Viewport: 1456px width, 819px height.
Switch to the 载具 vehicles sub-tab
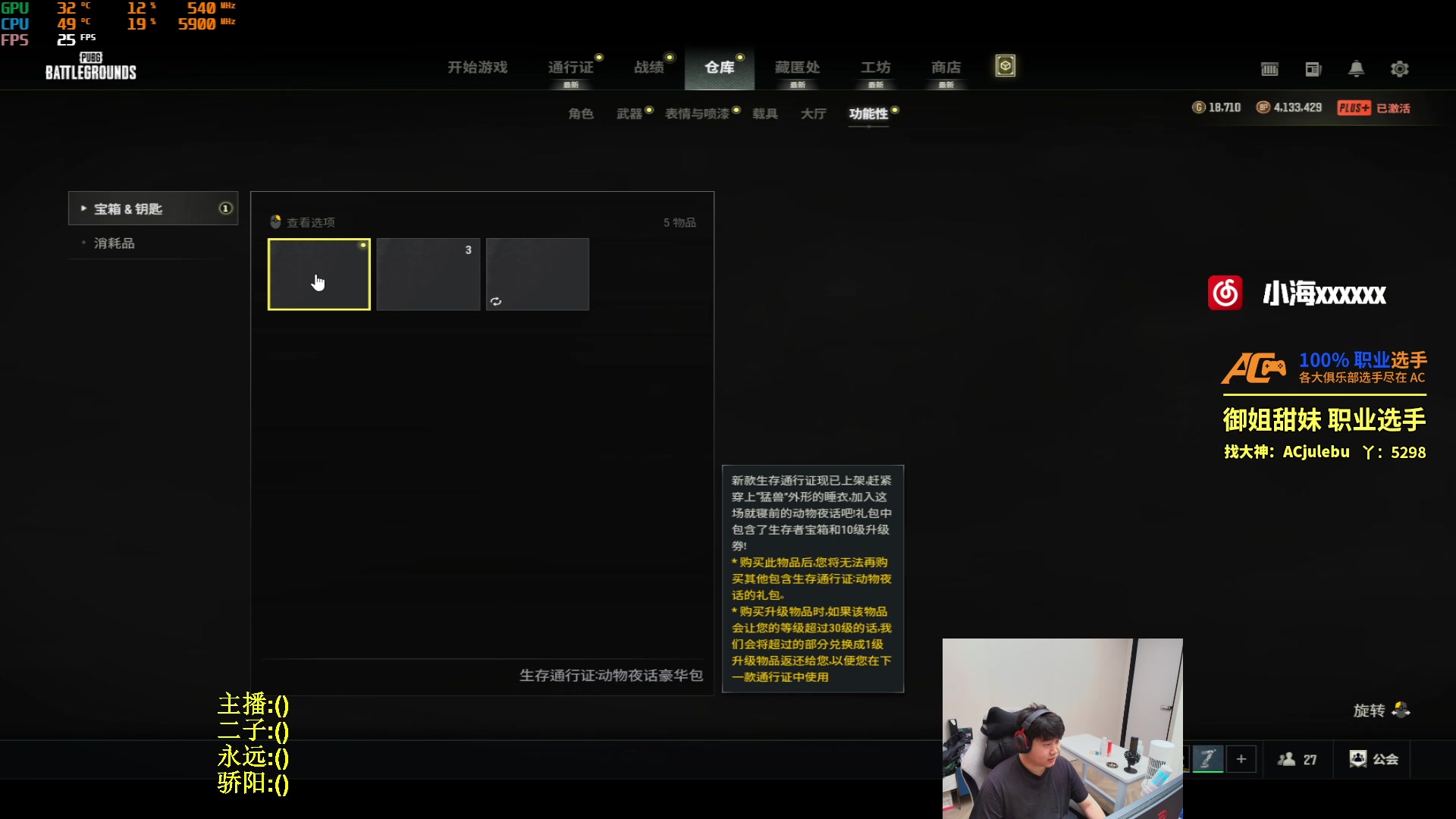coord(765,114)
